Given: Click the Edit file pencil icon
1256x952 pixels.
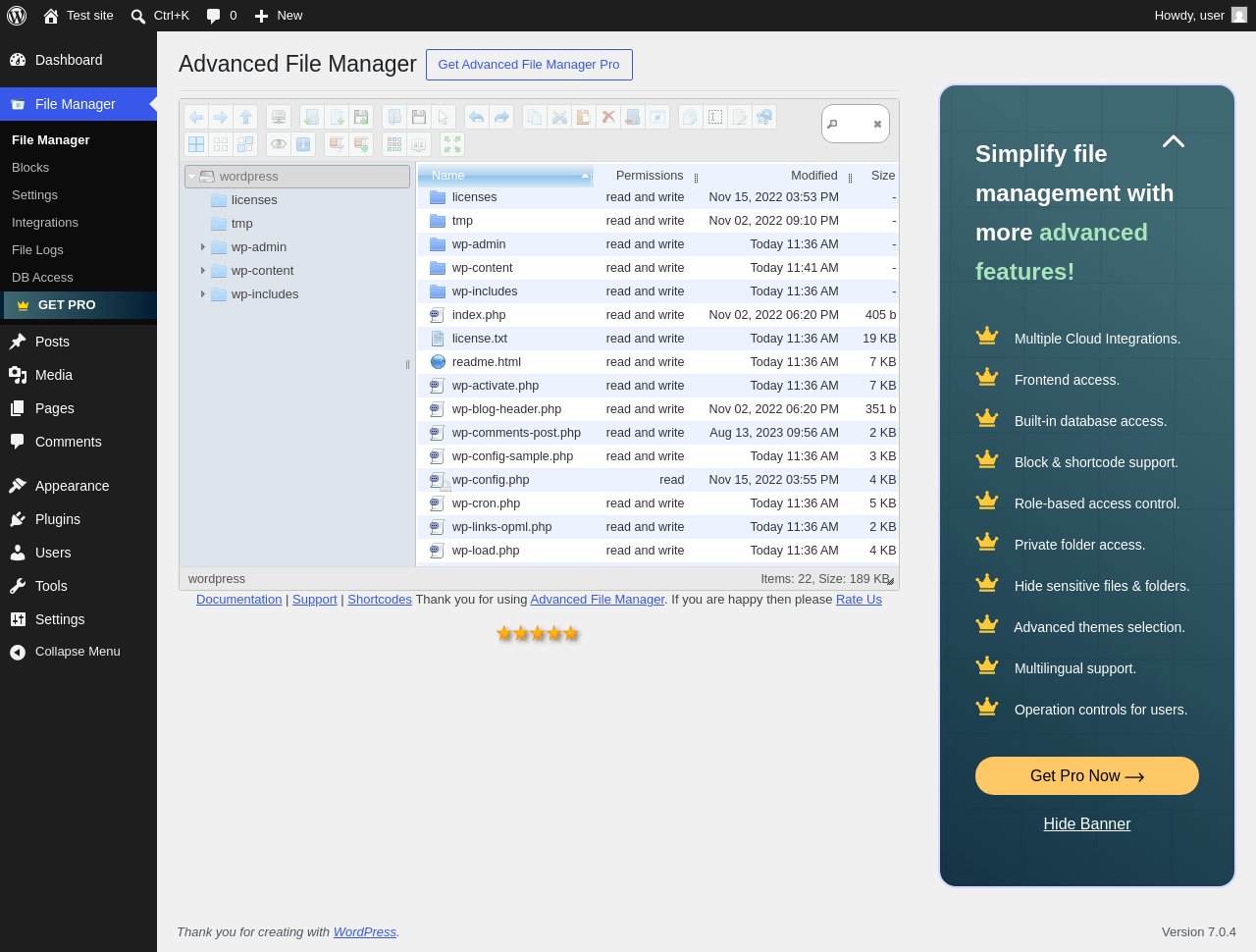Looking at the screenshot, I should point(740,117).
